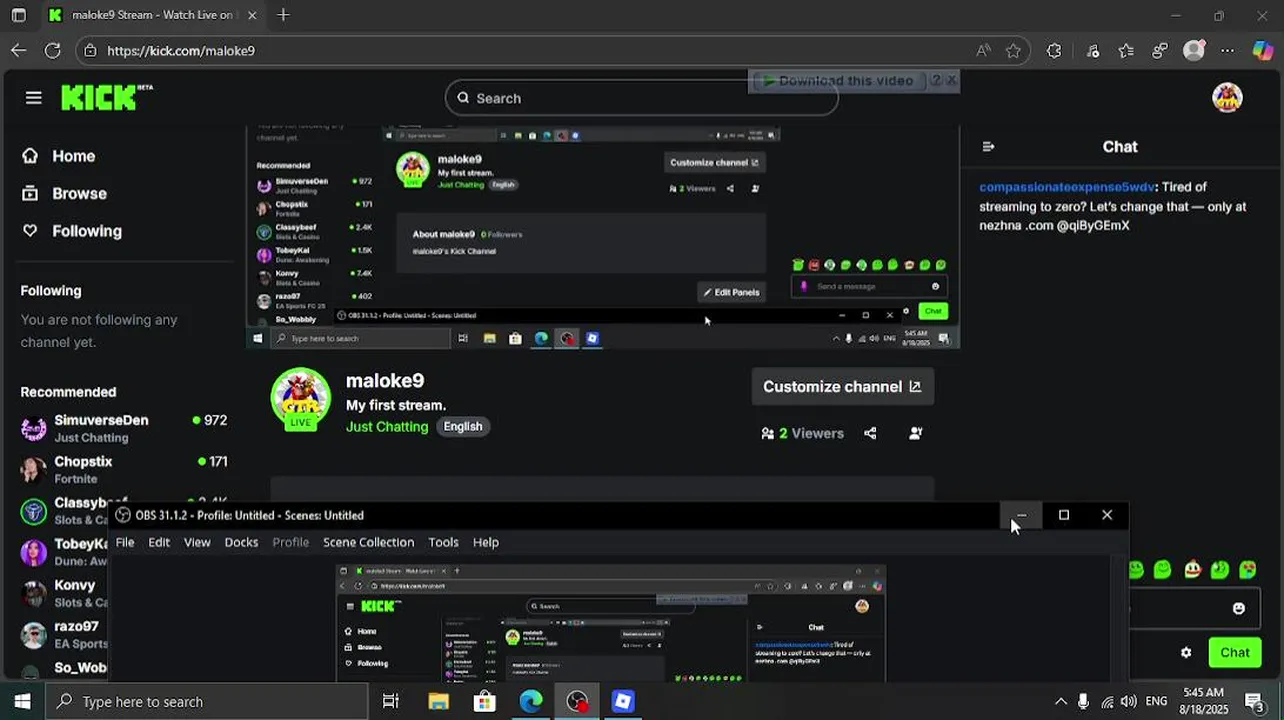
Task: Open Edge extensions puzzle icon
Action: pyautogui.click(x=1054, y=50)
